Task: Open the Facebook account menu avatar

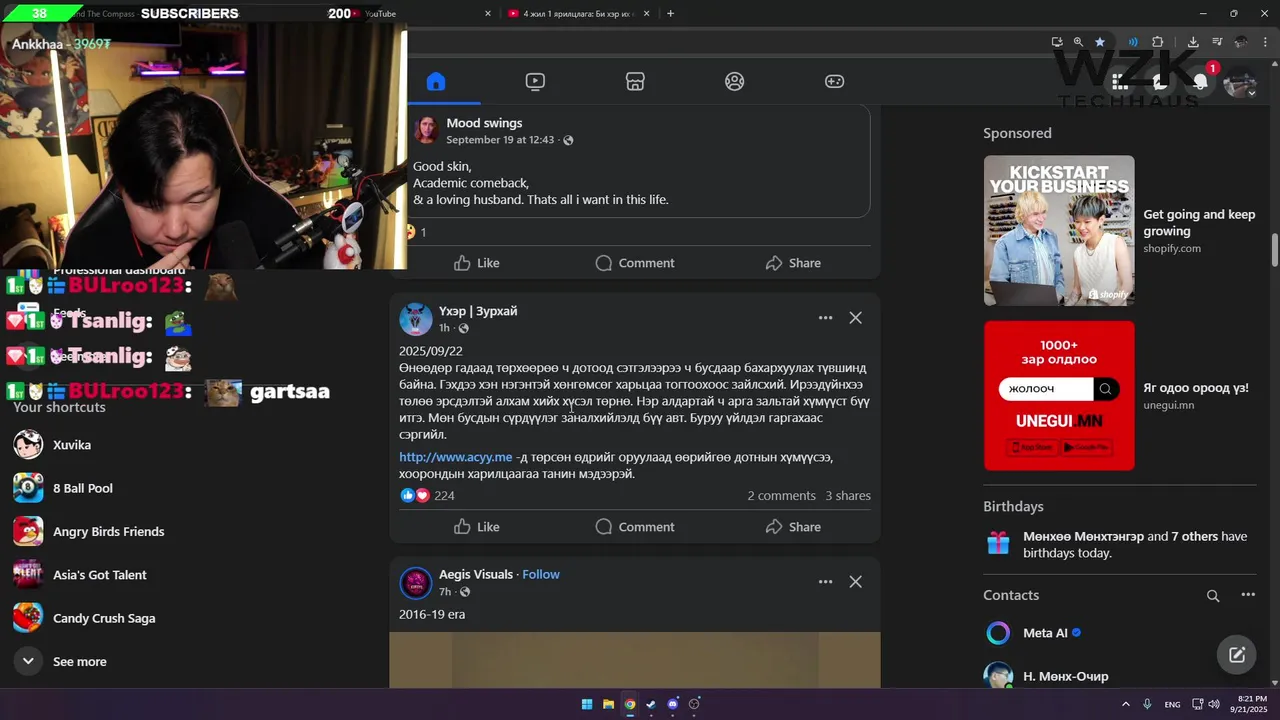Action: [x=1240, y=82]
